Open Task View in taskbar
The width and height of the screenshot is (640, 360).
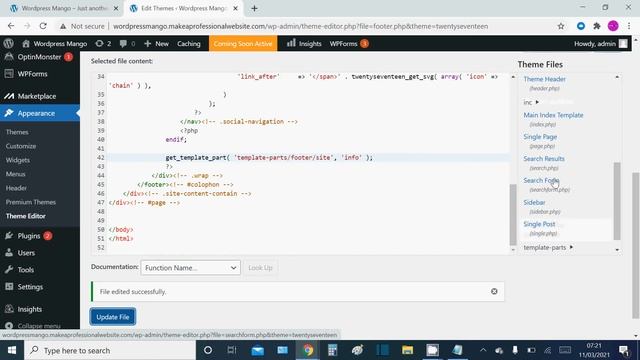pyautogui.click(x=232, y=350)
